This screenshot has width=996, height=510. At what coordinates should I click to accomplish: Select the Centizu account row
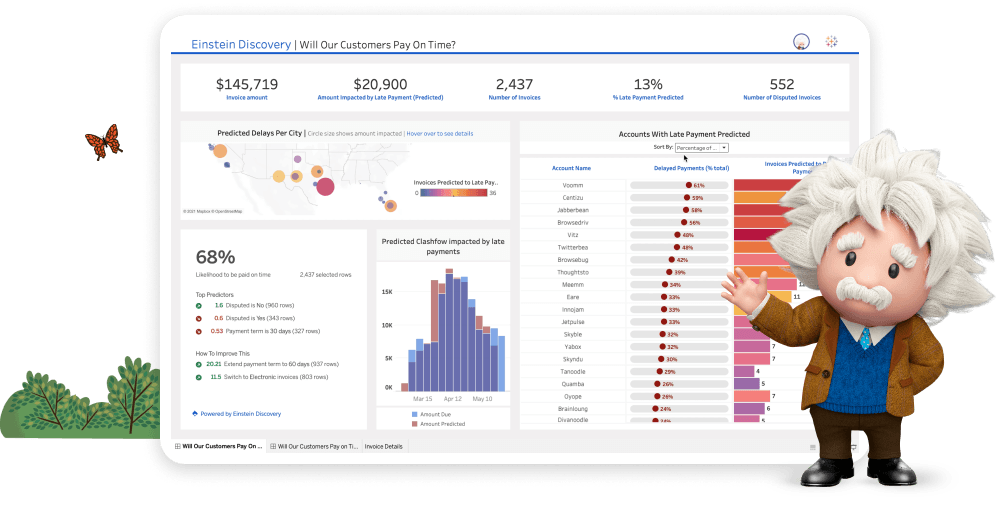coord(572,198)
